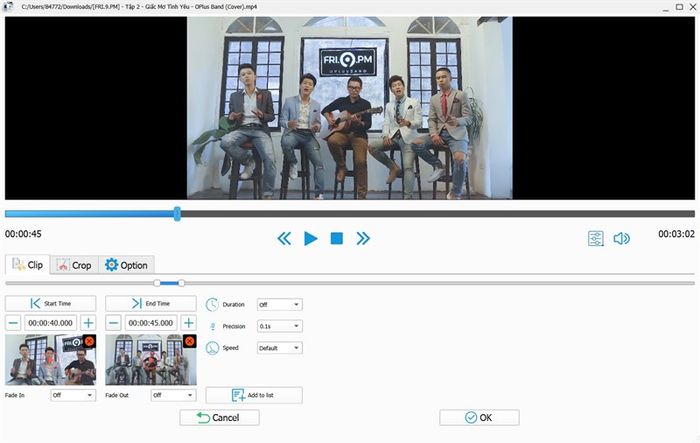This screenshot has height=443, width=700.
Task: Click the Add to list button
Action: pyautogui.click(x=254, y=395)
